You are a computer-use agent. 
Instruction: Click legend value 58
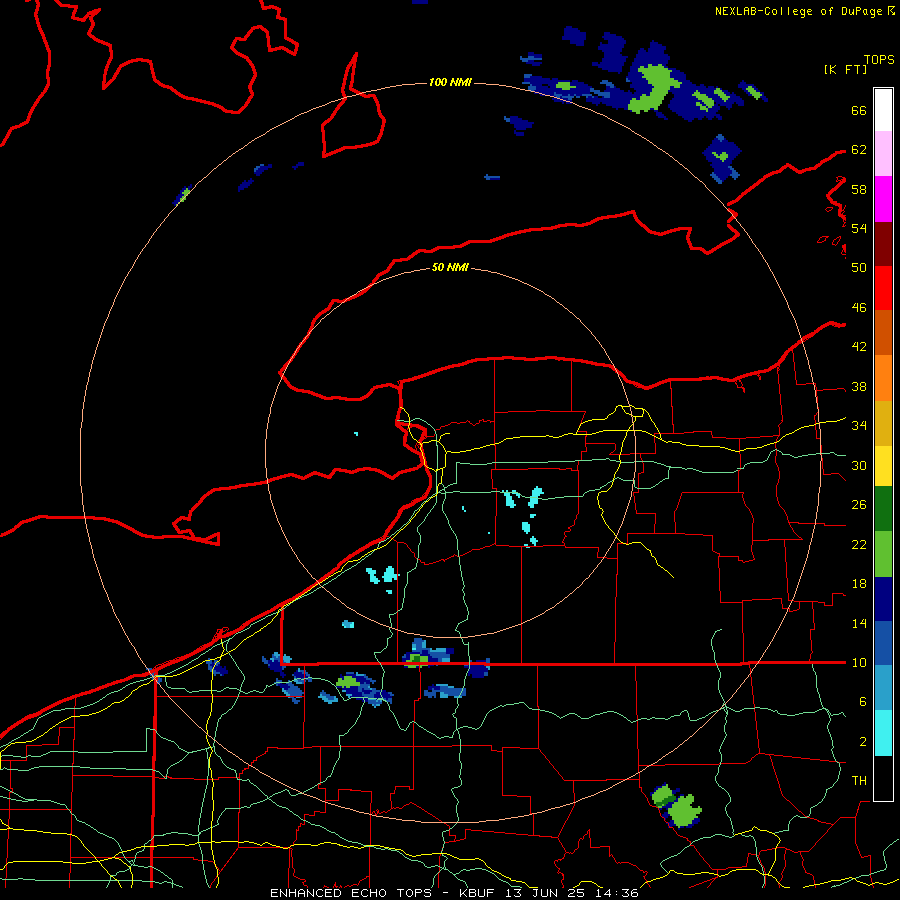(859, 189)
